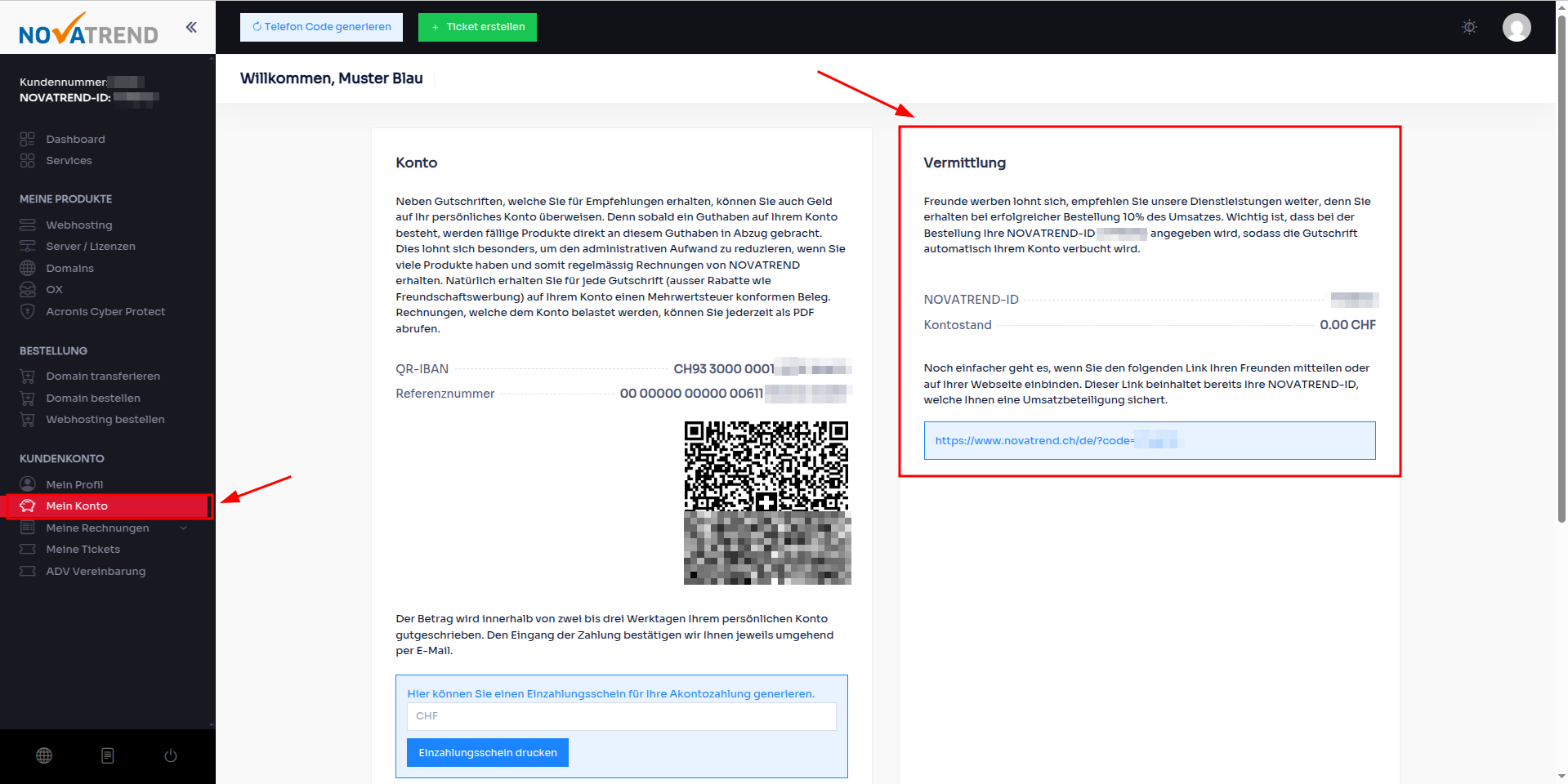Screen dimensions: 1568x784
Task: Click the payment QR code image
Action: [x=766, y=502]
